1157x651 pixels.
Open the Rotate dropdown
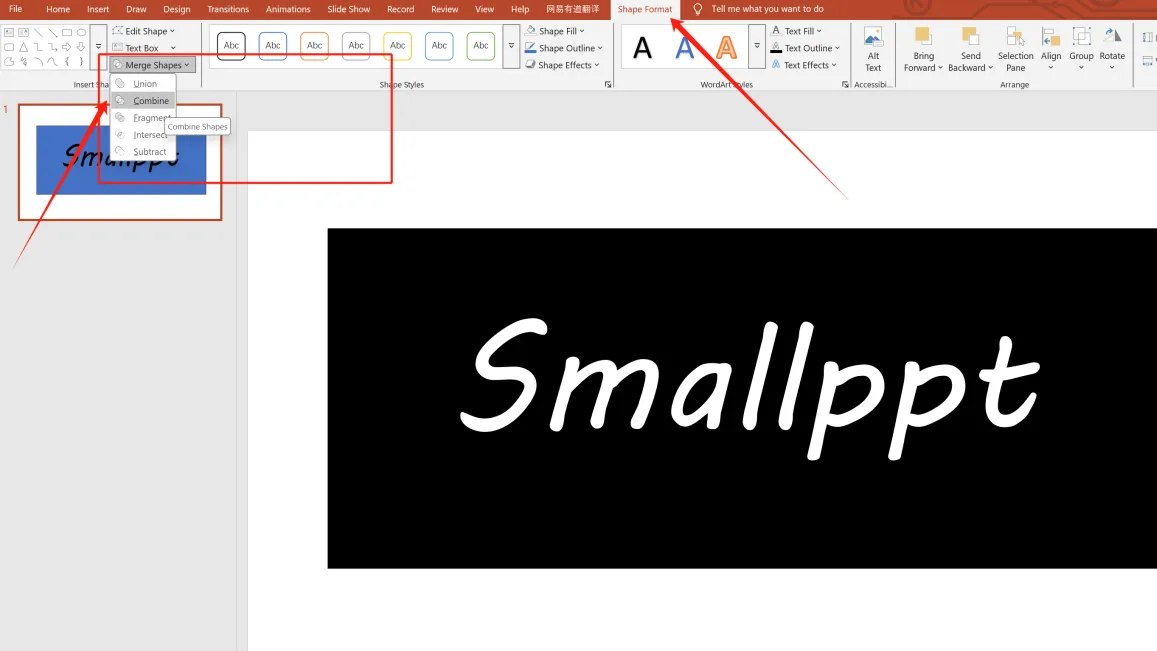point(1112,47)
